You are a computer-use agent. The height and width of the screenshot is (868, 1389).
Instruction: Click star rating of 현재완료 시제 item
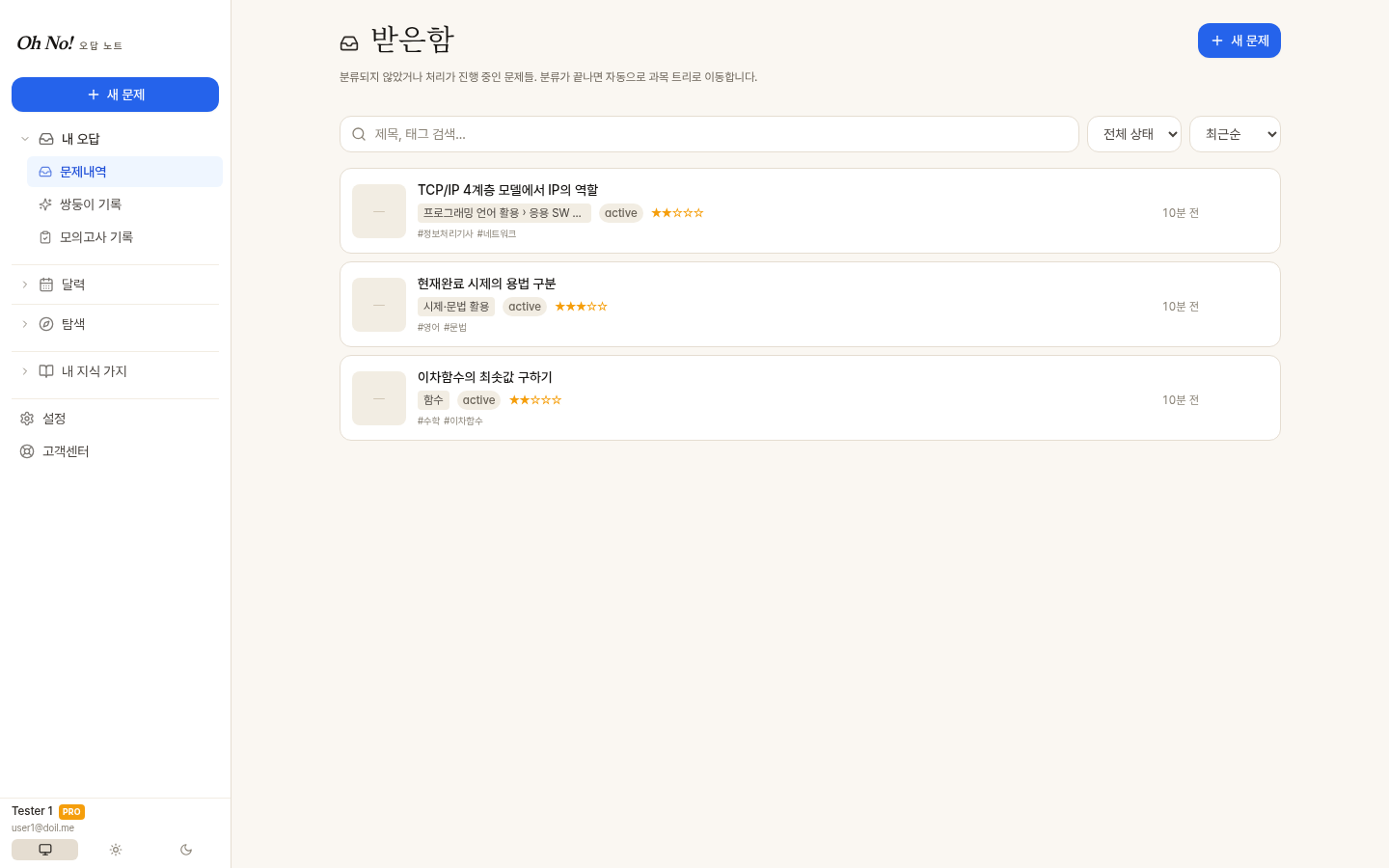coord(581,307)
